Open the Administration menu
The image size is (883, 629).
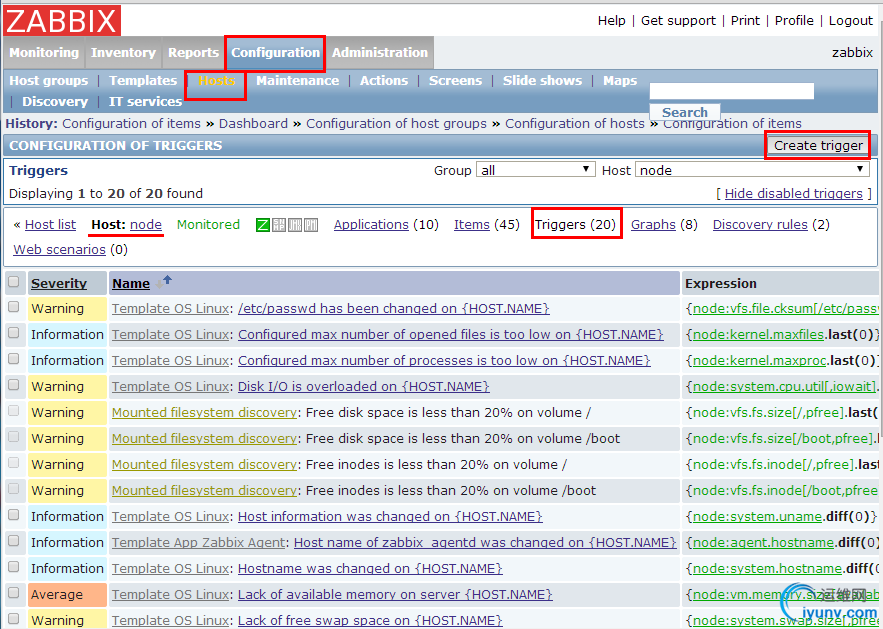click(x=380, y=52)
